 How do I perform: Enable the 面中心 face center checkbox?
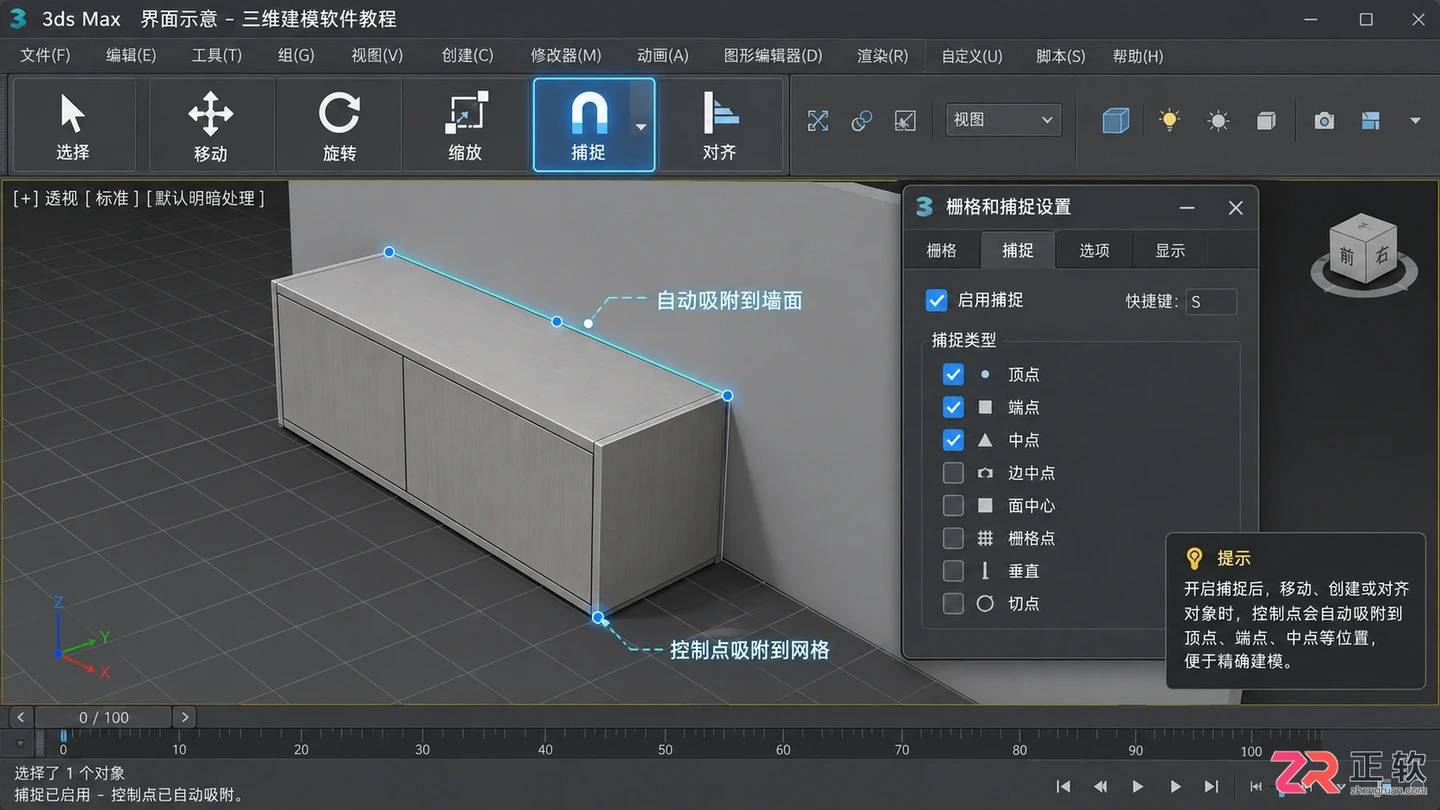tap(953, 505)
